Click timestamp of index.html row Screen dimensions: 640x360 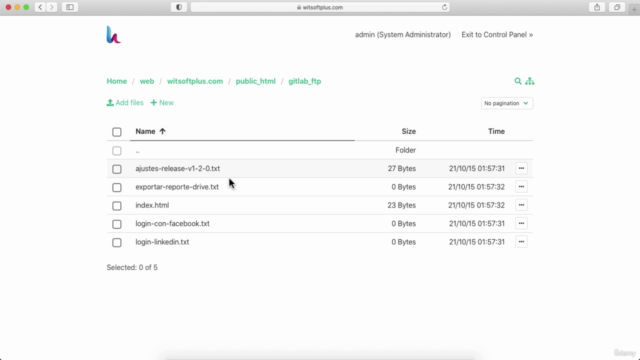click(476, 205)
